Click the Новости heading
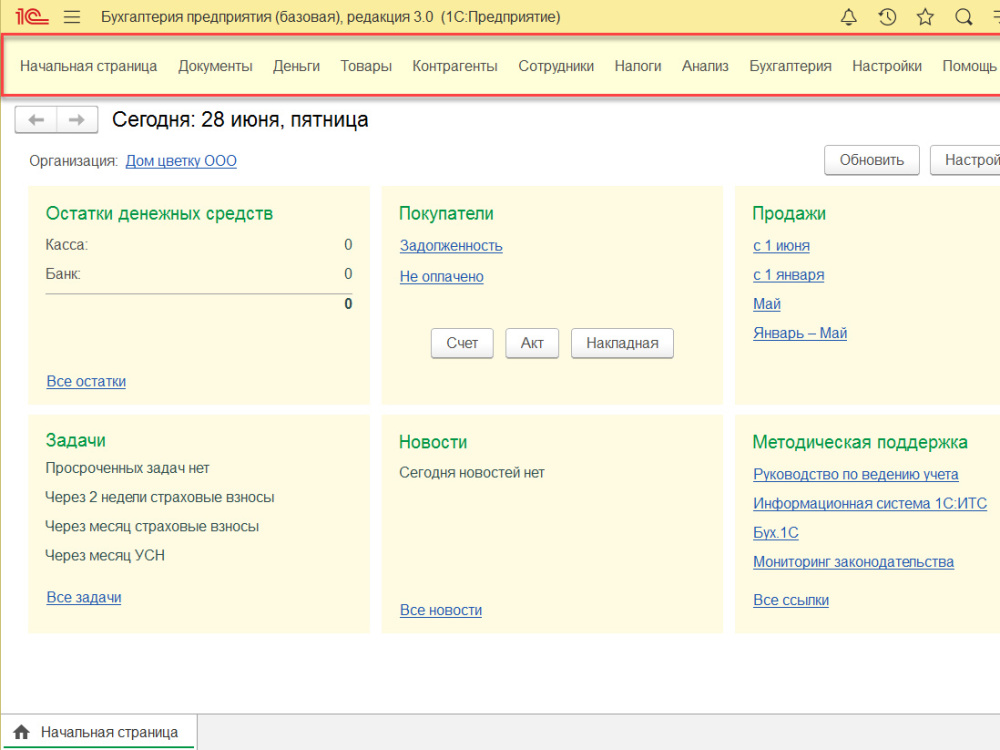 433,442
